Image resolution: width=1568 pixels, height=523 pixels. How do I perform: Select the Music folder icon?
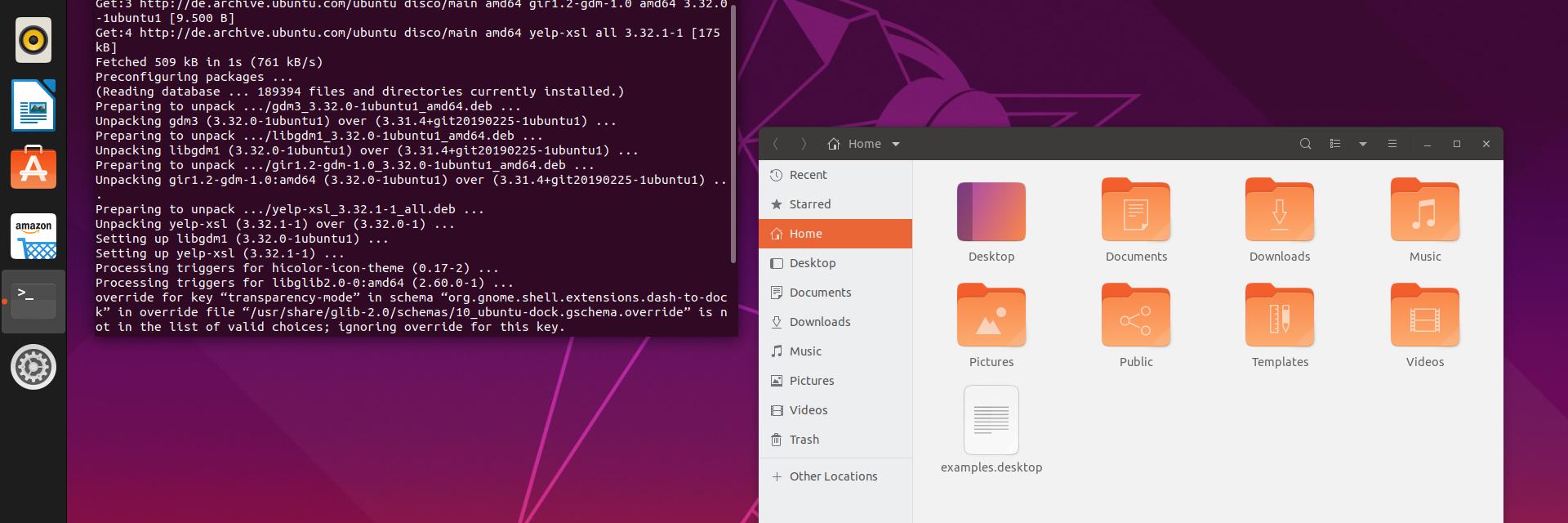pos(1425,210)
